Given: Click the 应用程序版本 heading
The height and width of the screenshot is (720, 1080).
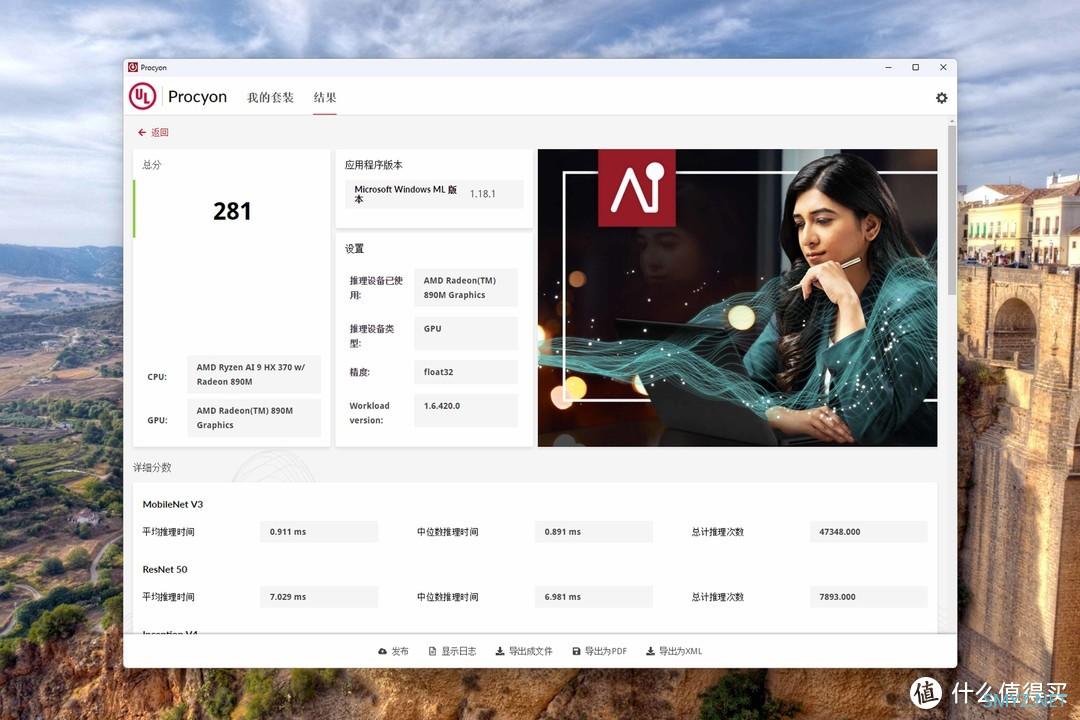Looking at the screenshot, I should (373, 165).
